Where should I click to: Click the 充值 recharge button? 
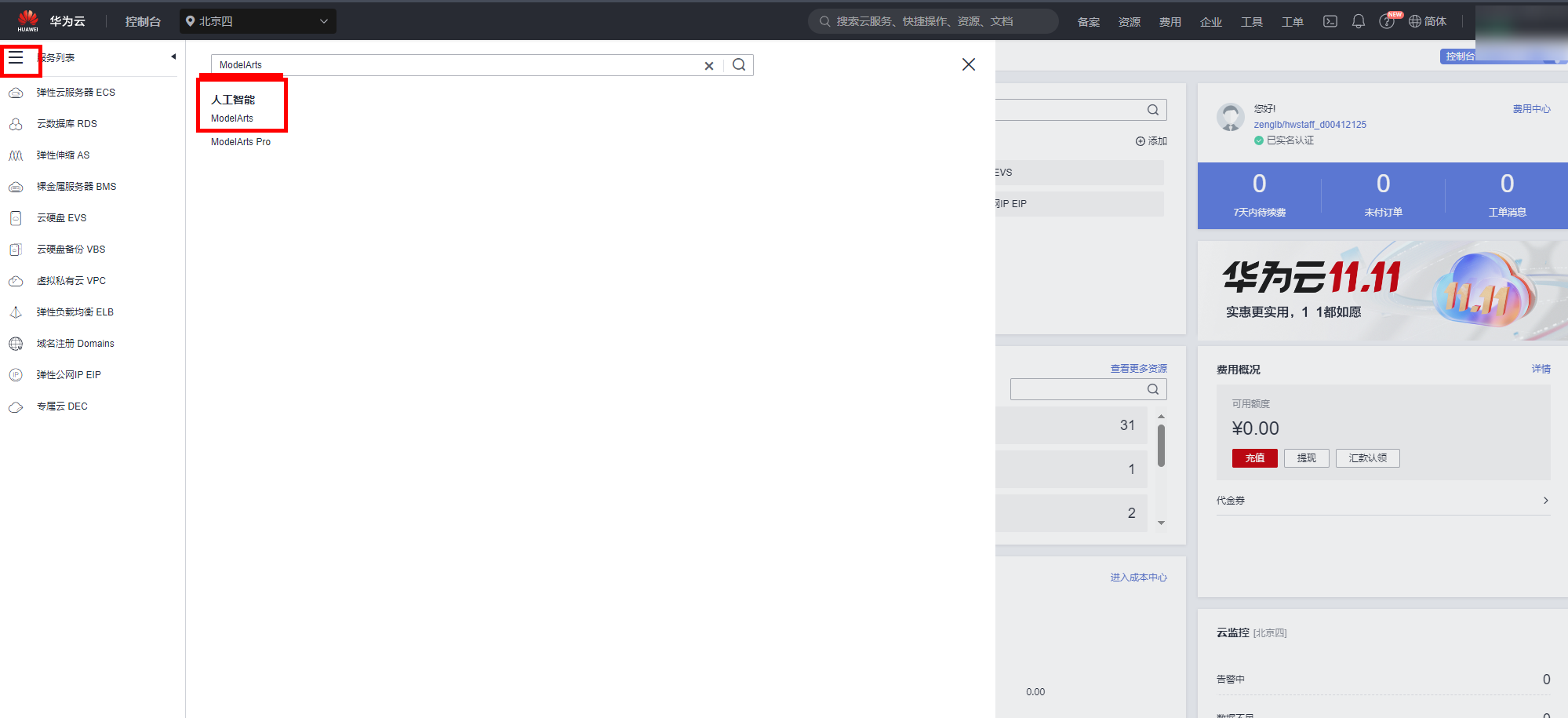point(1255,458)
